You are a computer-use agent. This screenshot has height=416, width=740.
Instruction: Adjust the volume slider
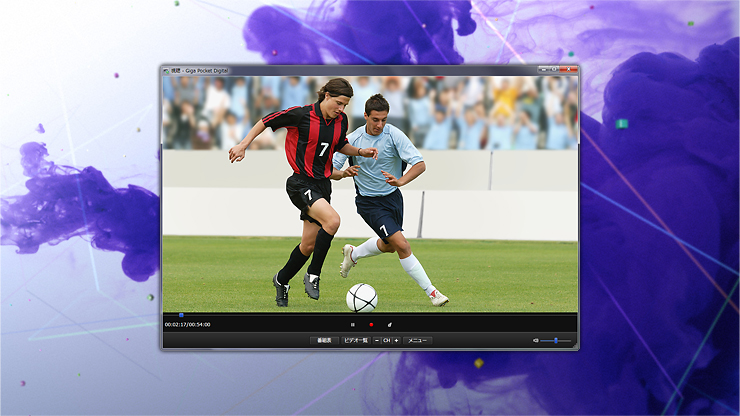click(x=557, y=341)
